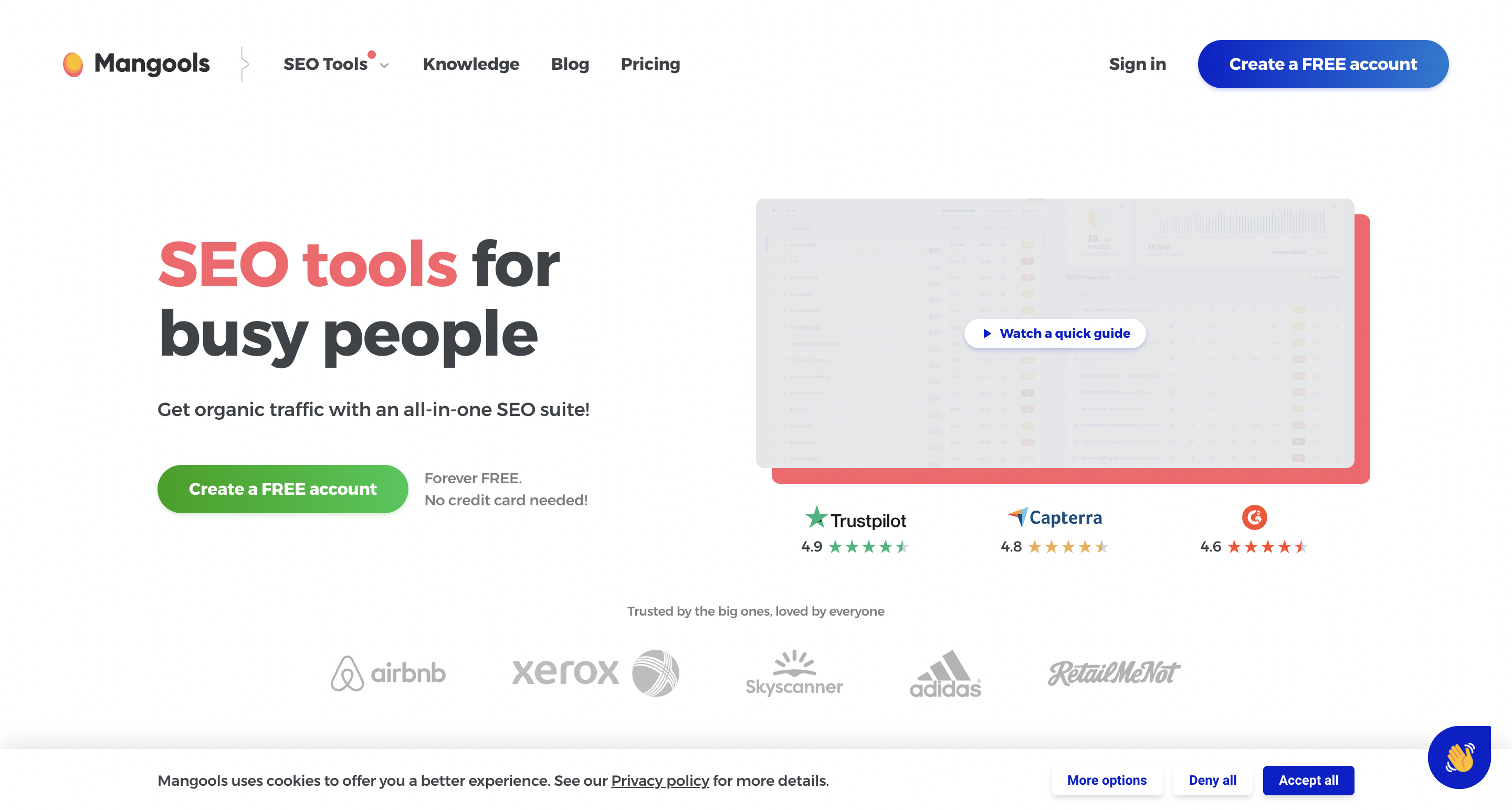The height and width of the screenshot is (810, 1512).
Task: Click the Skyscanner logo
Action: [794, 672]
